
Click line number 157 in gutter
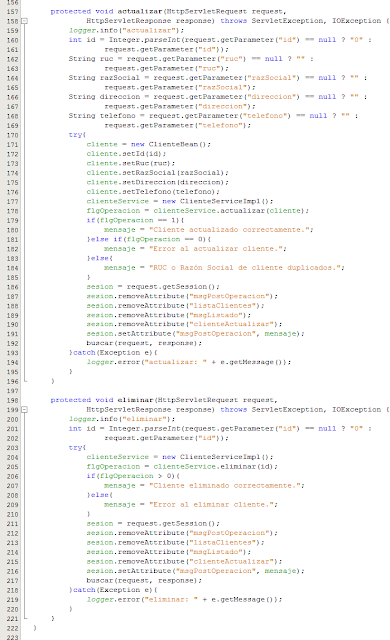point(12,11)
